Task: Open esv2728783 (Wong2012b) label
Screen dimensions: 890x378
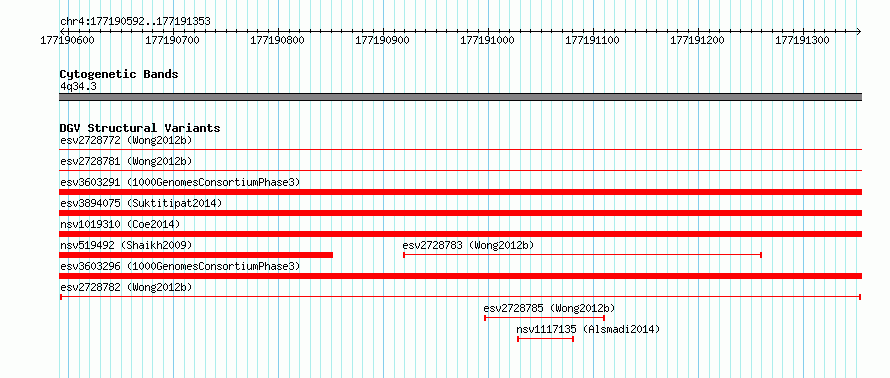Action: [x=469, y=245]
